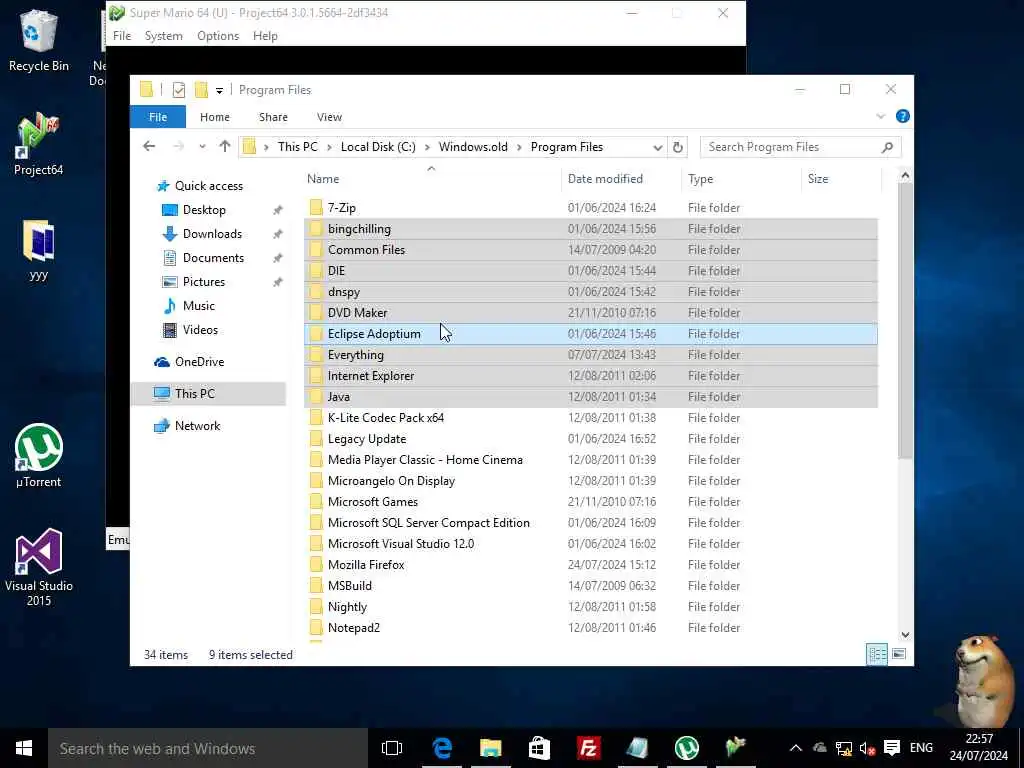Screen dimensions: 1024x768
Task: Expand the chevron after Windows.old breadcrumb
Action: click(x=519, y=147)
